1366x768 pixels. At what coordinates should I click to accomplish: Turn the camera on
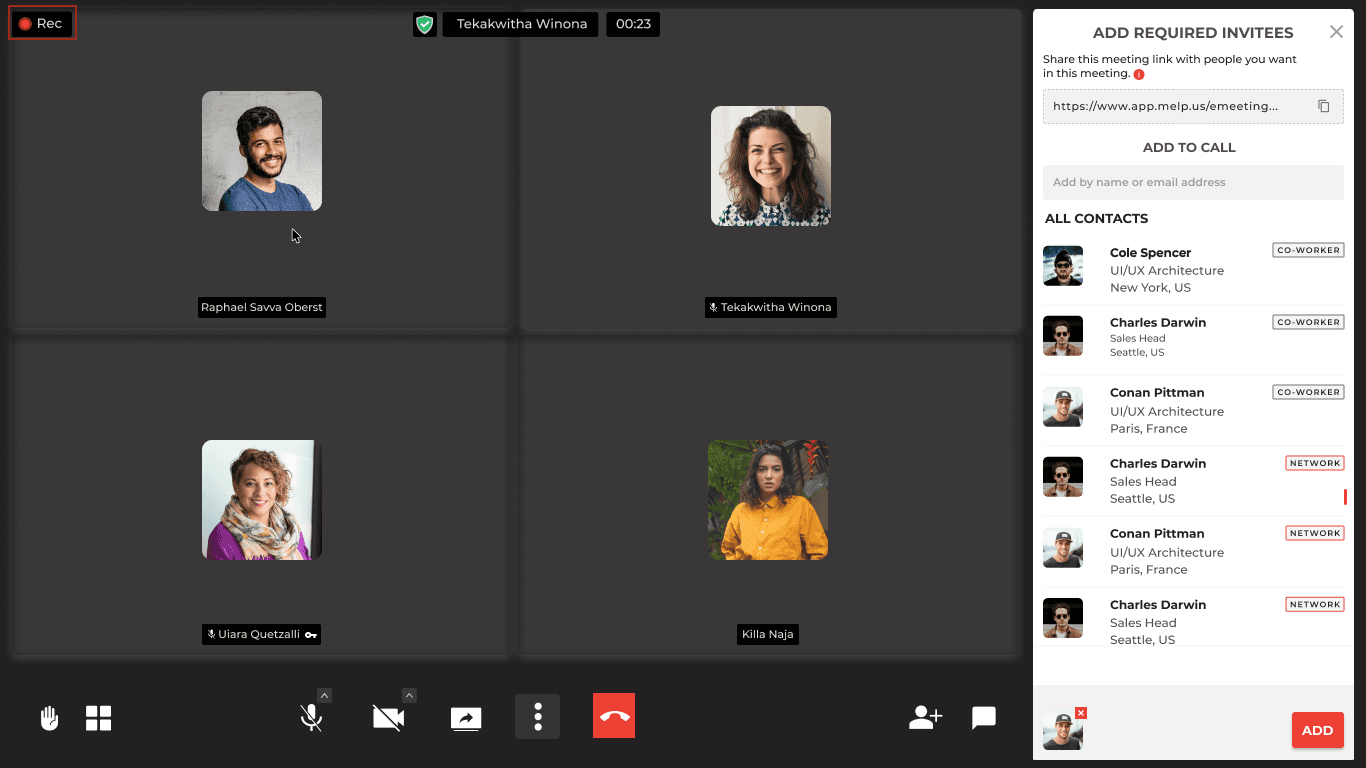(x=388, y=718)
